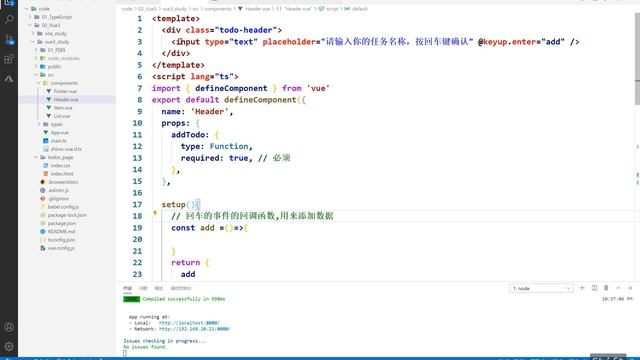Open babel.config.js in the explorer
This screenshot has height=360, width=640.
click(x=63, y=207)
